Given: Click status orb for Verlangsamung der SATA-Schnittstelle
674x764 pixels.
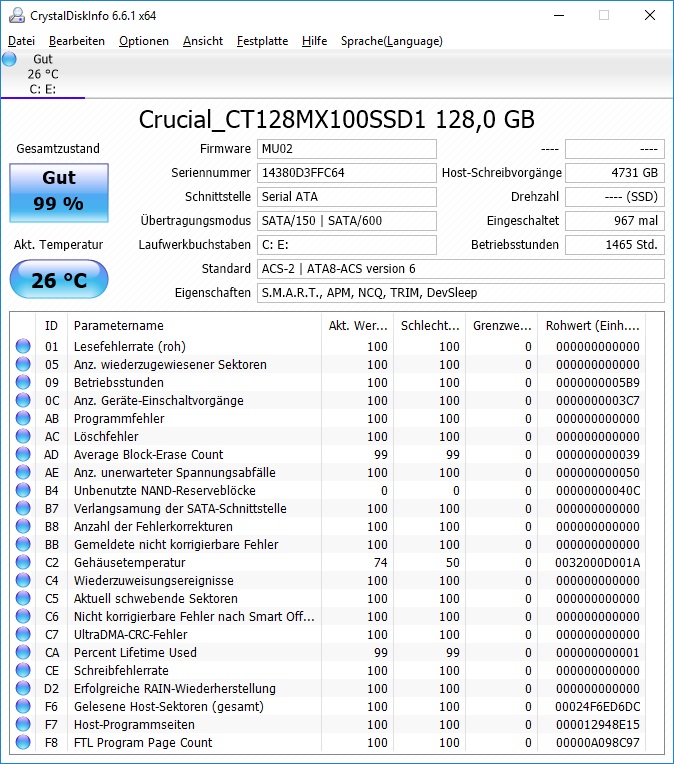Looking at the screenshot, I should pos(23,508).
